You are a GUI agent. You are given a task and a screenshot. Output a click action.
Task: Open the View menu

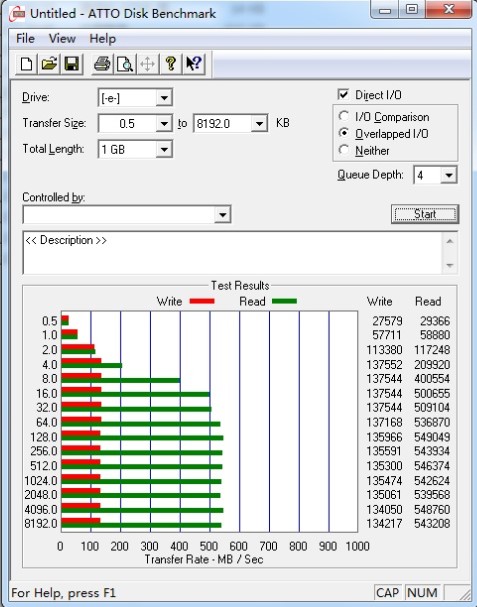coord(62,39)
